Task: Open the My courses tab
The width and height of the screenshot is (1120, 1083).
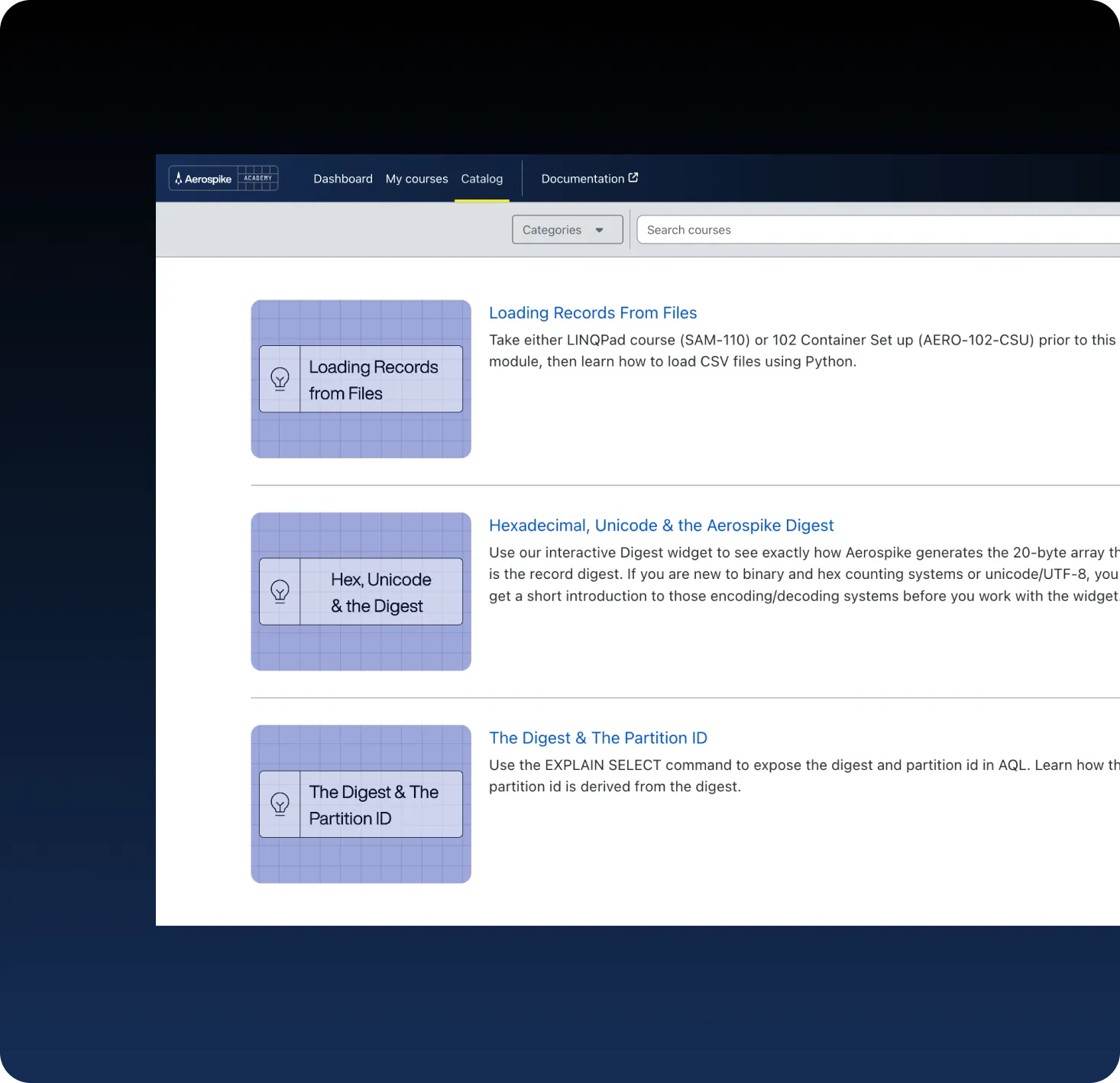Action: point(416,179)
